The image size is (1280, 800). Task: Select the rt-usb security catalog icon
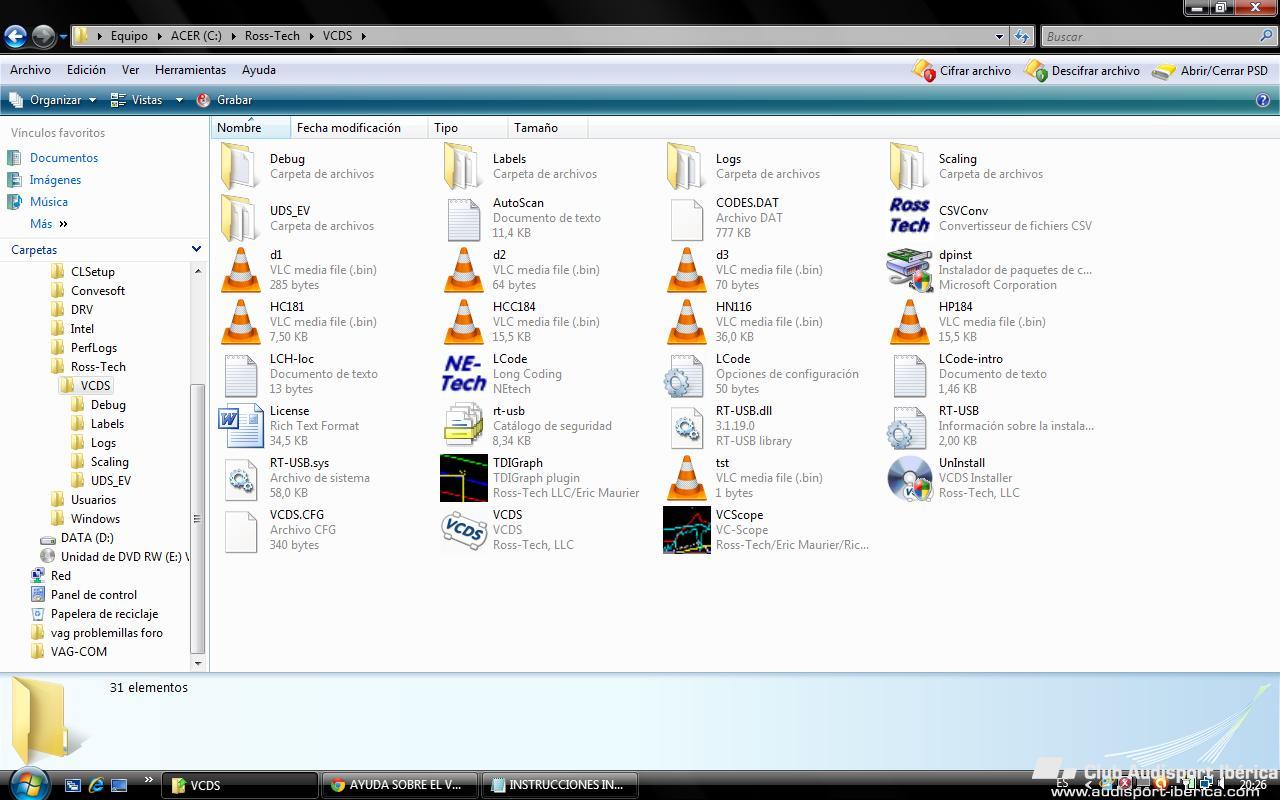pos(463,425)
